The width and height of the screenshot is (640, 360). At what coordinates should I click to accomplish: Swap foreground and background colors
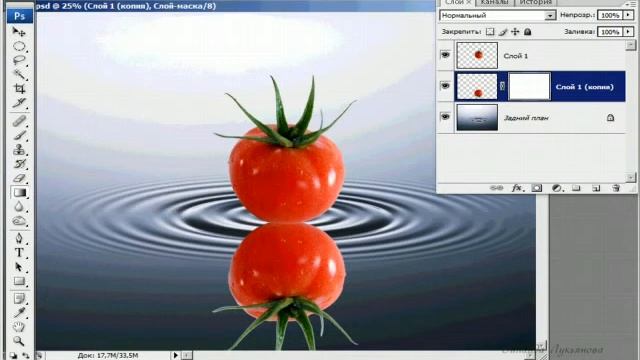tap(25, 356)
